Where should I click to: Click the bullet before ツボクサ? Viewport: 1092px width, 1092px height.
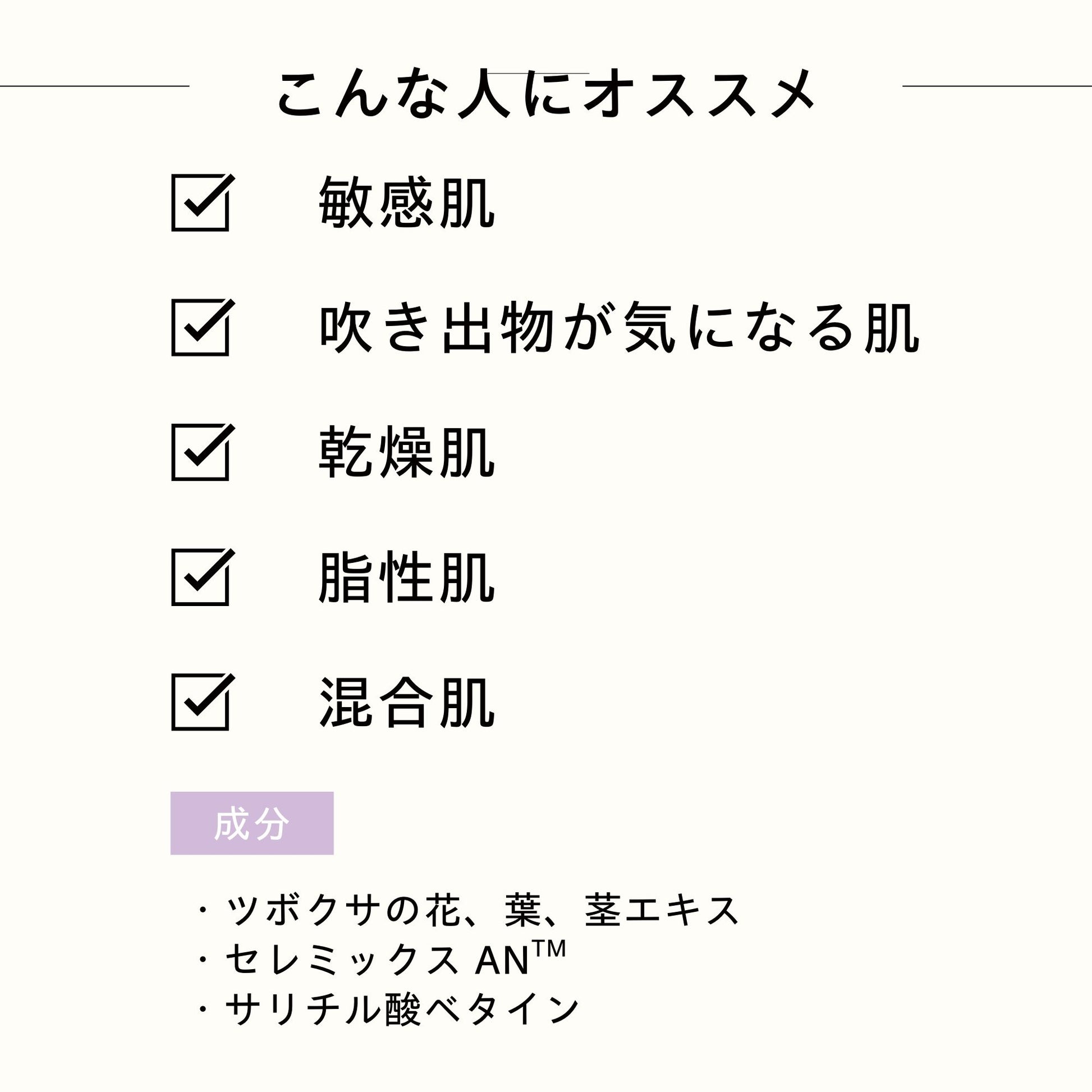pyautogui.click(x=202, y=911)
